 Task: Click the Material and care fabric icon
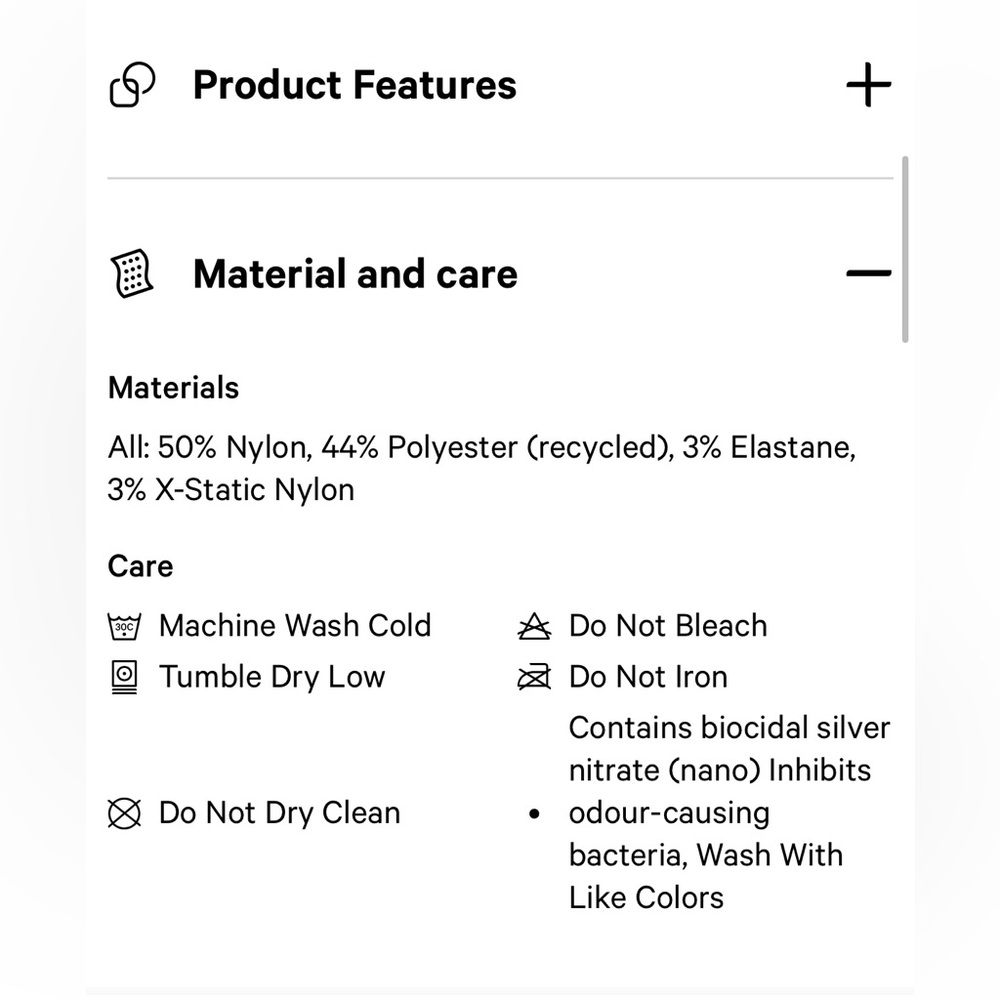132,274
